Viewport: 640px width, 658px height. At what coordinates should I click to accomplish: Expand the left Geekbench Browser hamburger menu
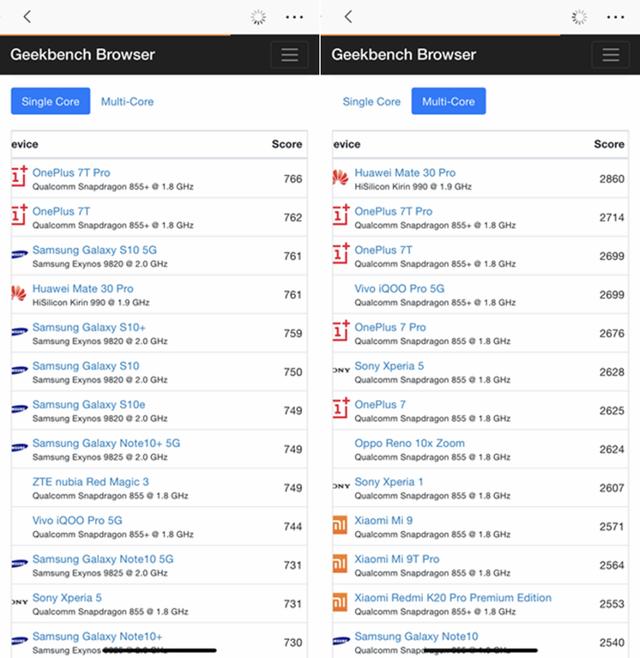[290, 55]
